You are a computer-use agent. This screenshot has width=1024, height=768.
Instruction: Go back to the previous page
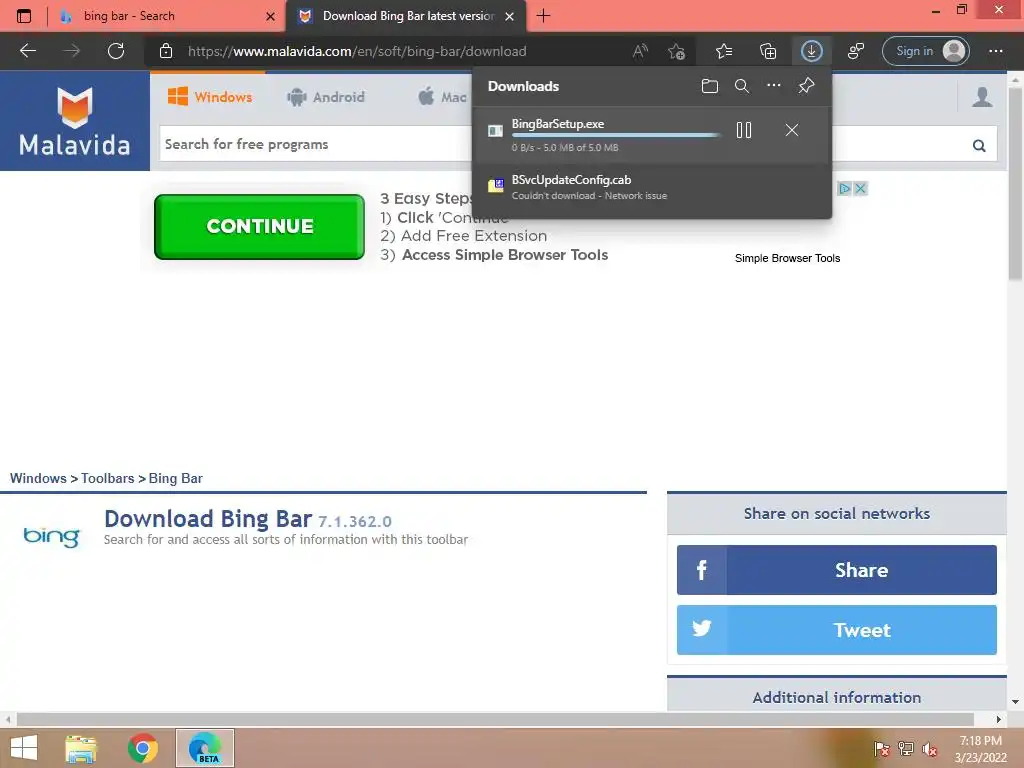[x=27, y=51]
